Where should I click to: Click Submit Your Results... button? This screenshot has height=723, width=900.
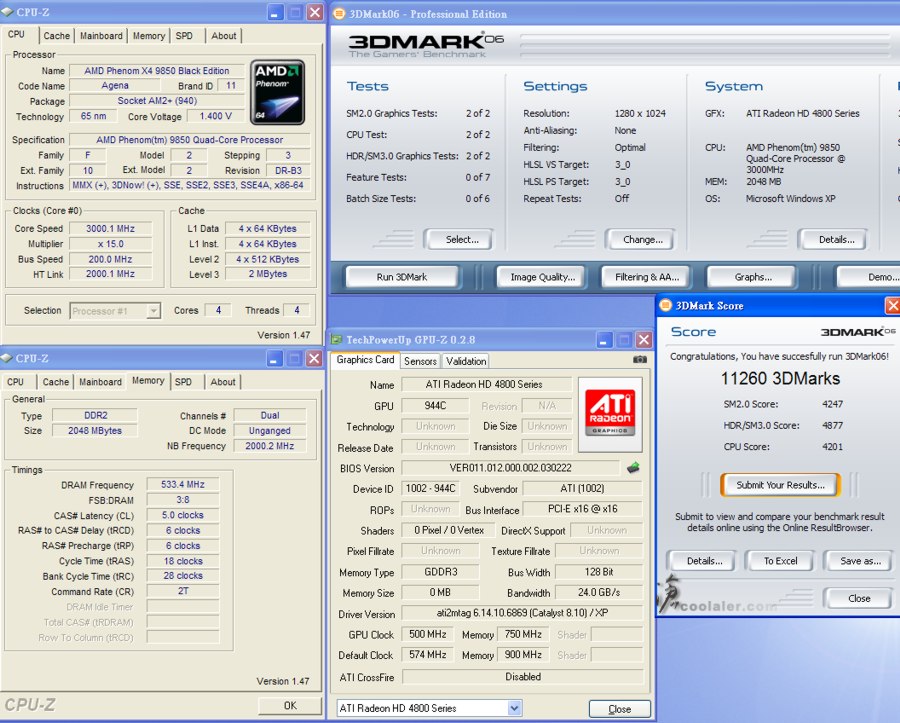781,485
